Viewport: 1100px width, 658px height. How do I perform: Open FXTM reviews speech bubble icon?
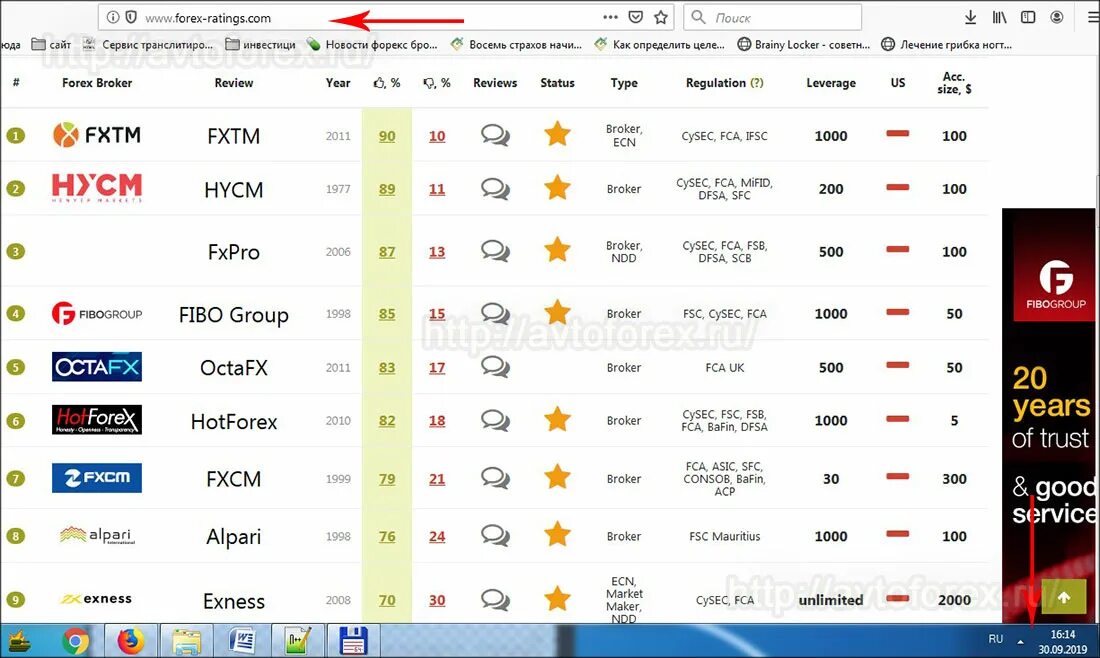click(x=495, y=134)
